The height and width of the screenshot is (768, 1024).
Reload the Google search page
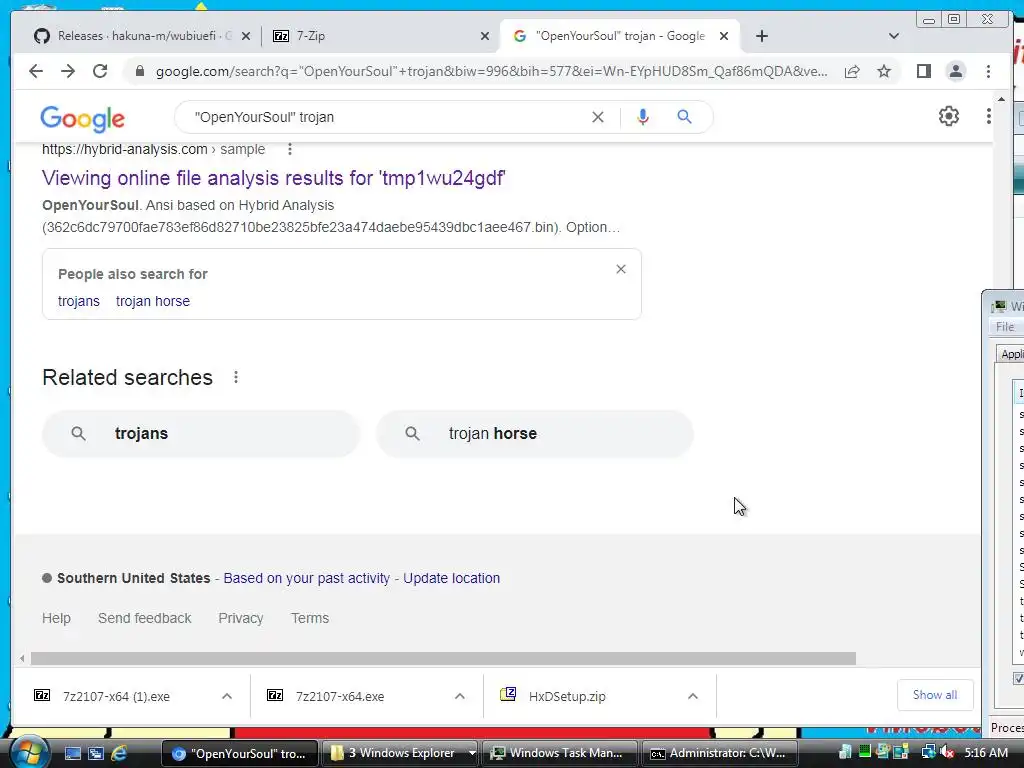[x=100, y=71]
